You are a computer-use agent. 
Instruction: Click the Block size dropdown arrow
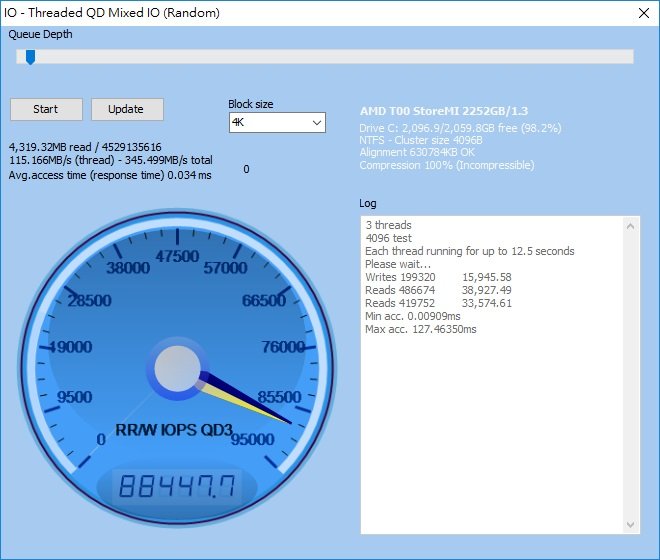point(317,123)
